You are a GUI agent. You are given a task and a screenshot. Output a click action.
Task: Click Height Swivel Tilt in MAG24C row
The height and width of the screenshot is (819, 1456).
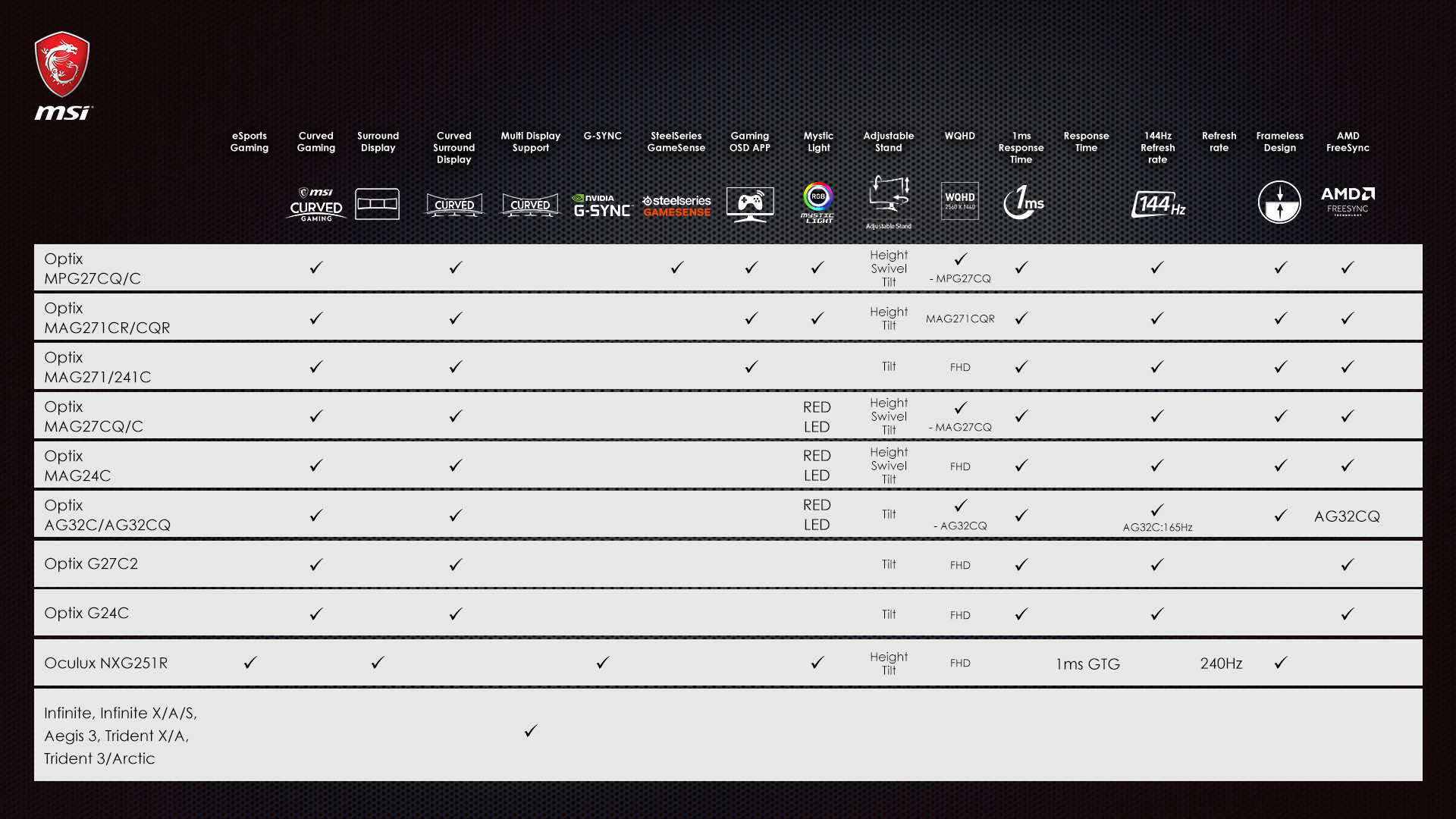(889, 466)
